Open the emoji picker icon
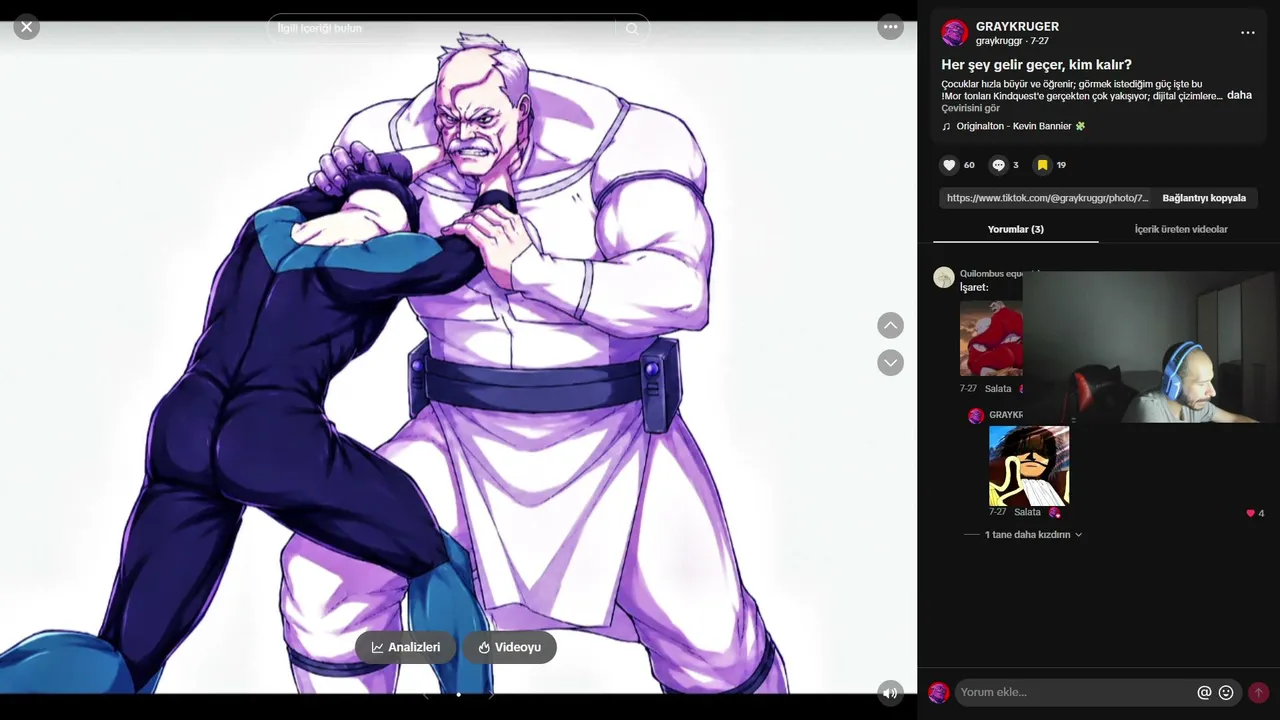 tap(1226, 692)
